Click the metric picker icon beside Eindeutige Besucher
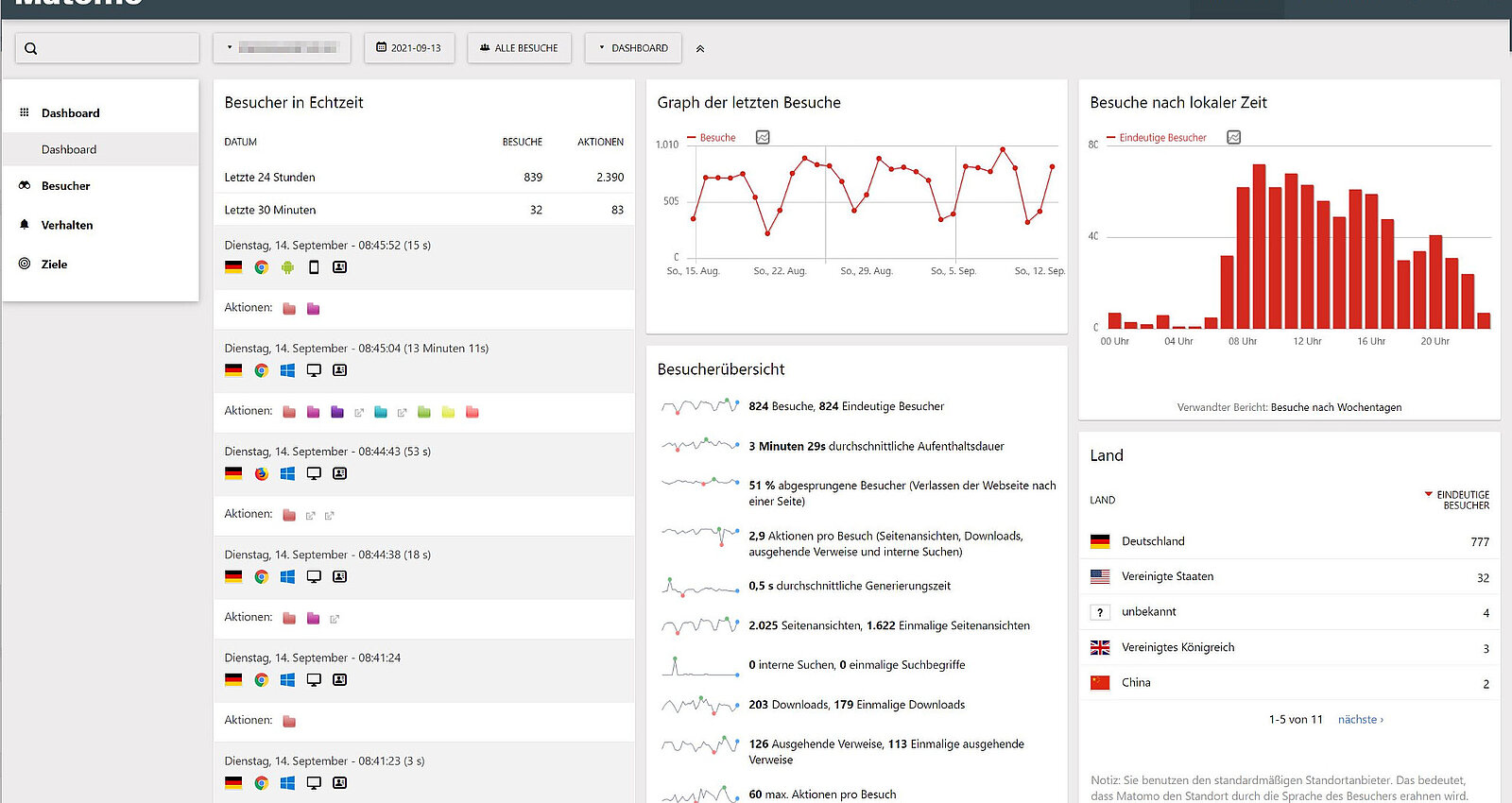1512x803 pixels. tap(1233, 138)
